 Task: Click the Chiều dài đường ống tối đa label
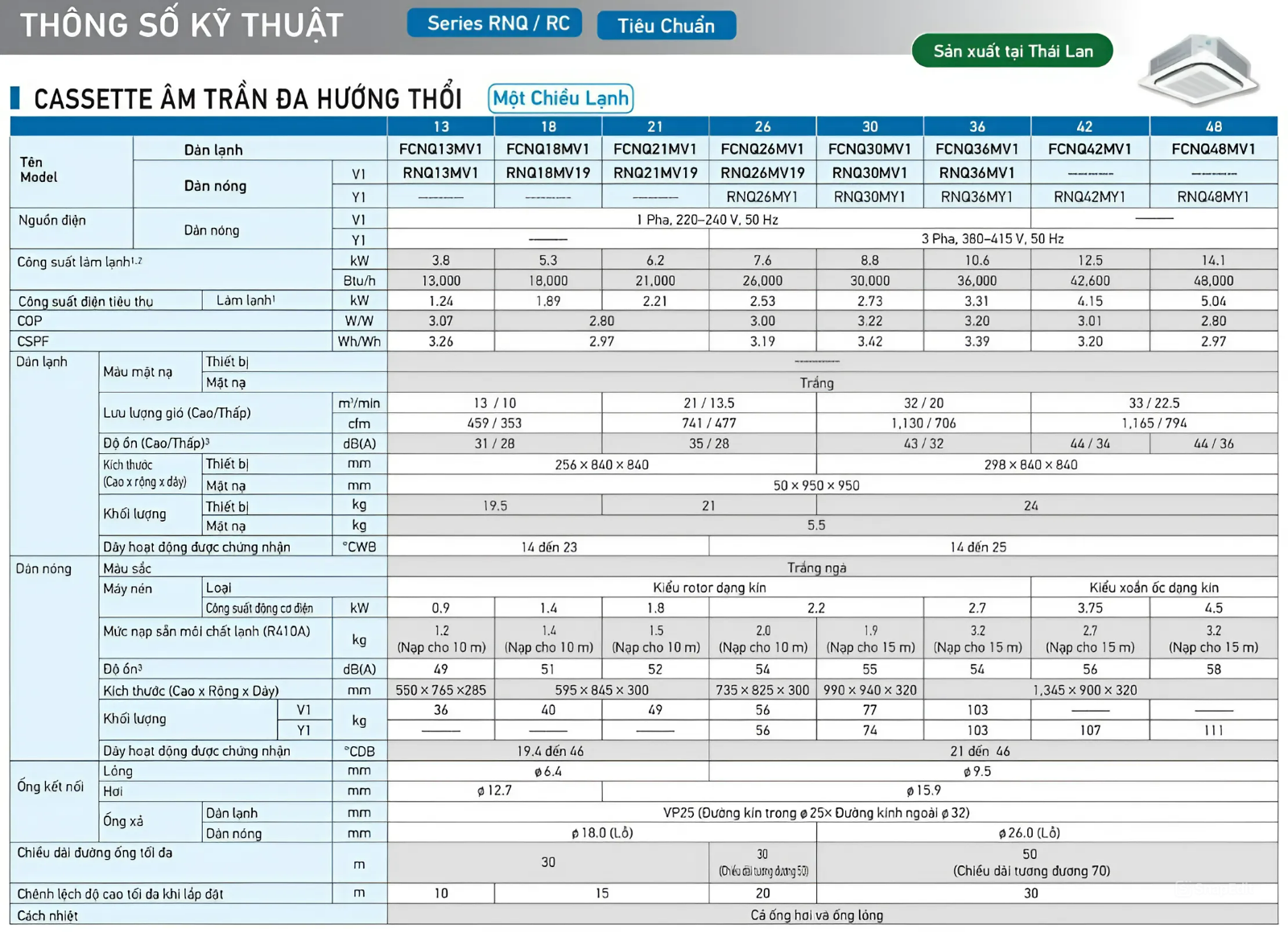95,852
